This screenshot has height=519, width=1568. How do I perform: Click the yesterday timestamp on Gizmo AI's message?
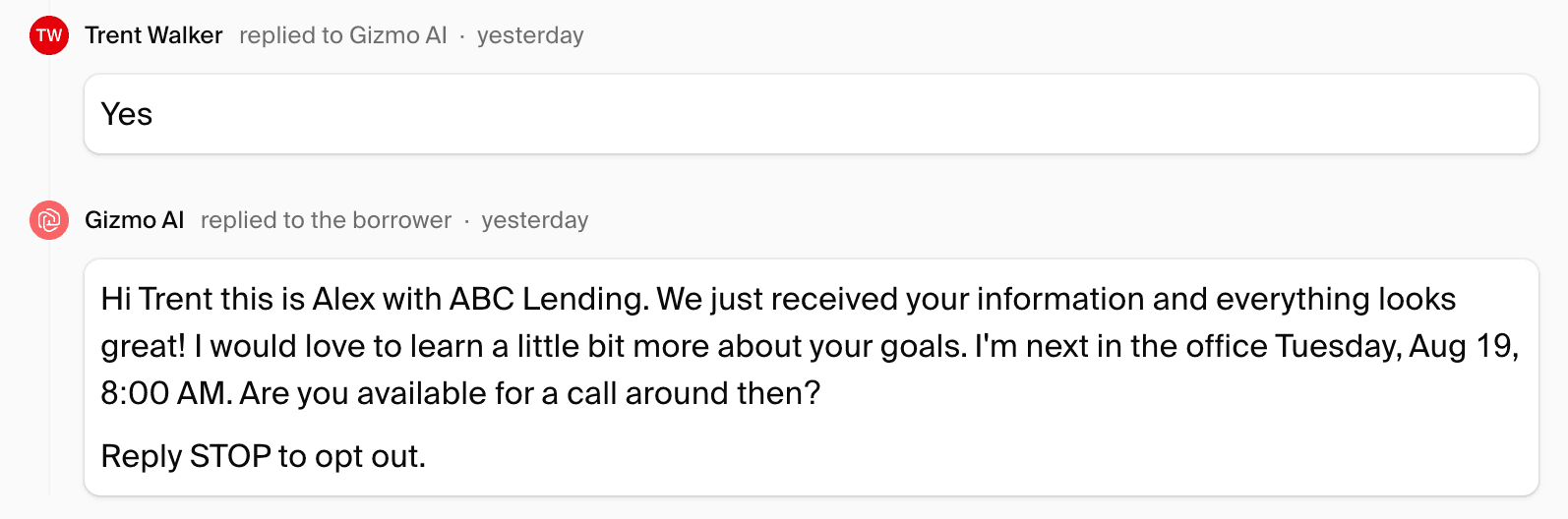tap(534, 220)
